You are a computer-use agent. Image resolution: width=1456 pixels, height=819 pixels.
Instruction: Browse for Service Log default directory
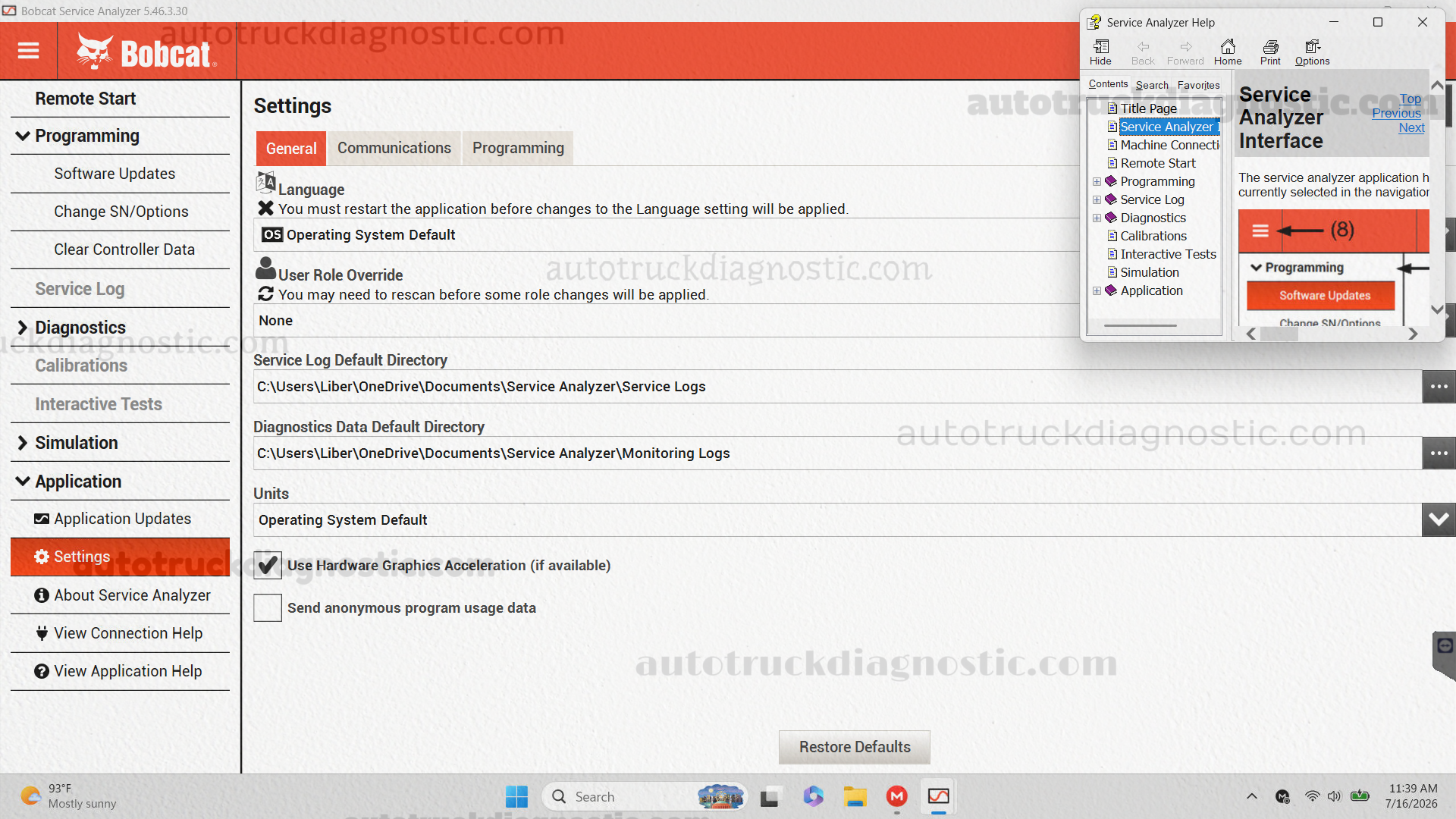point(1439,387)
